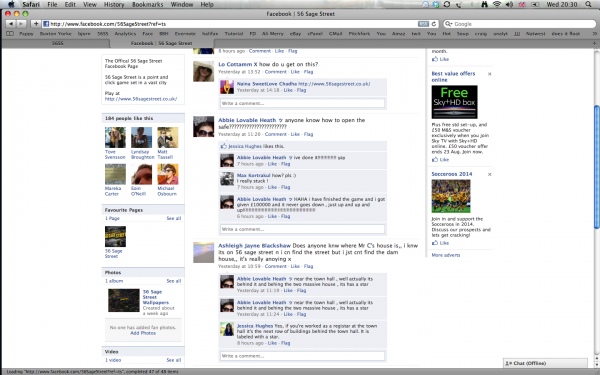This screenshot has height=375, width=600.
Task: Show more bookmarks overflow chevron
Action: pos(594,34)
